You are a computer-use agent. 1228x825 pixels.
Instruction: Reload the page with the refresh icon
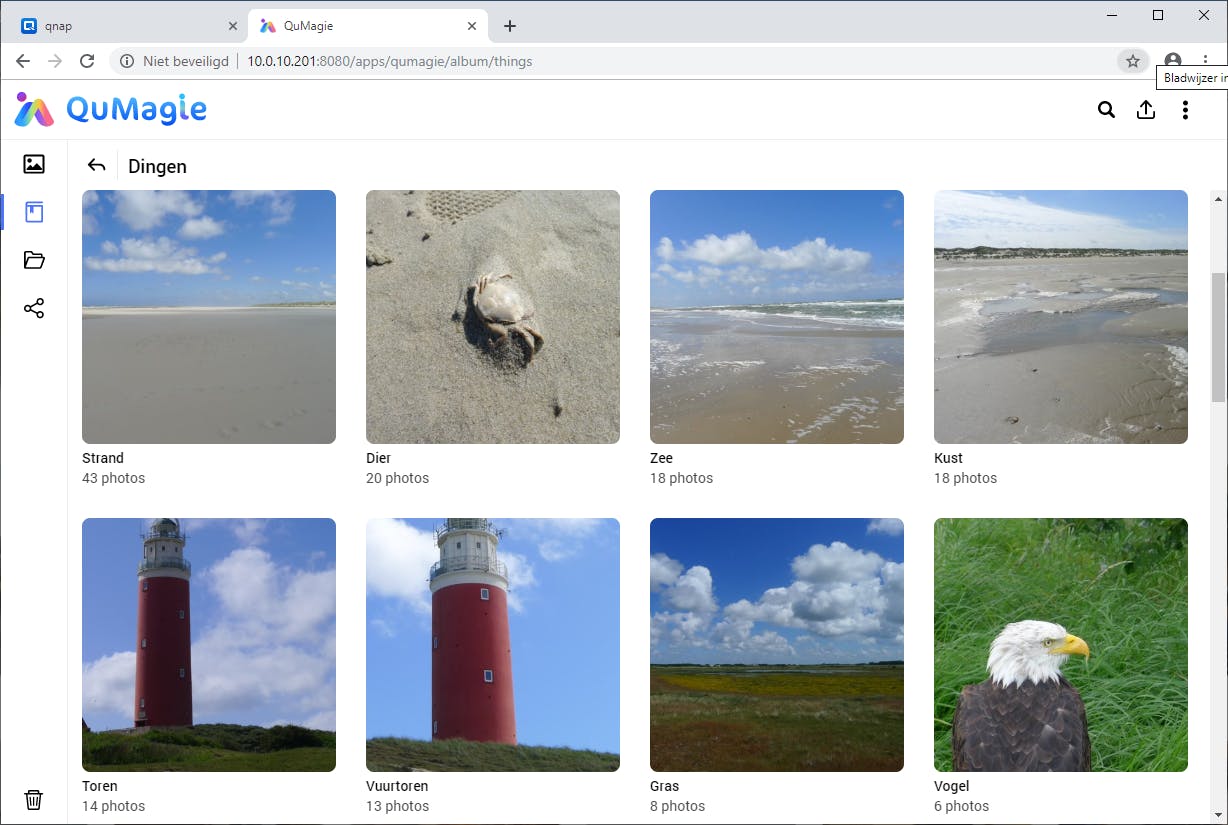click(87, 61)
